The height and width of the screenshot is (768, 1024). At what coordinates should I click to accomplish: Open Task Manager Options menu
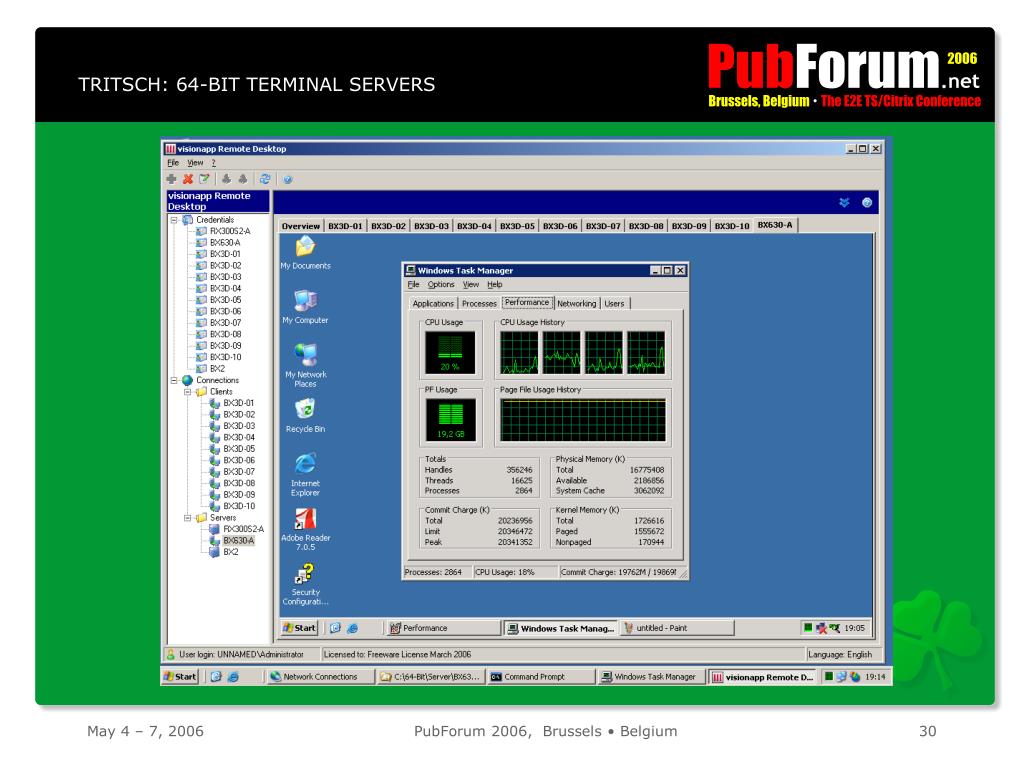441,285
